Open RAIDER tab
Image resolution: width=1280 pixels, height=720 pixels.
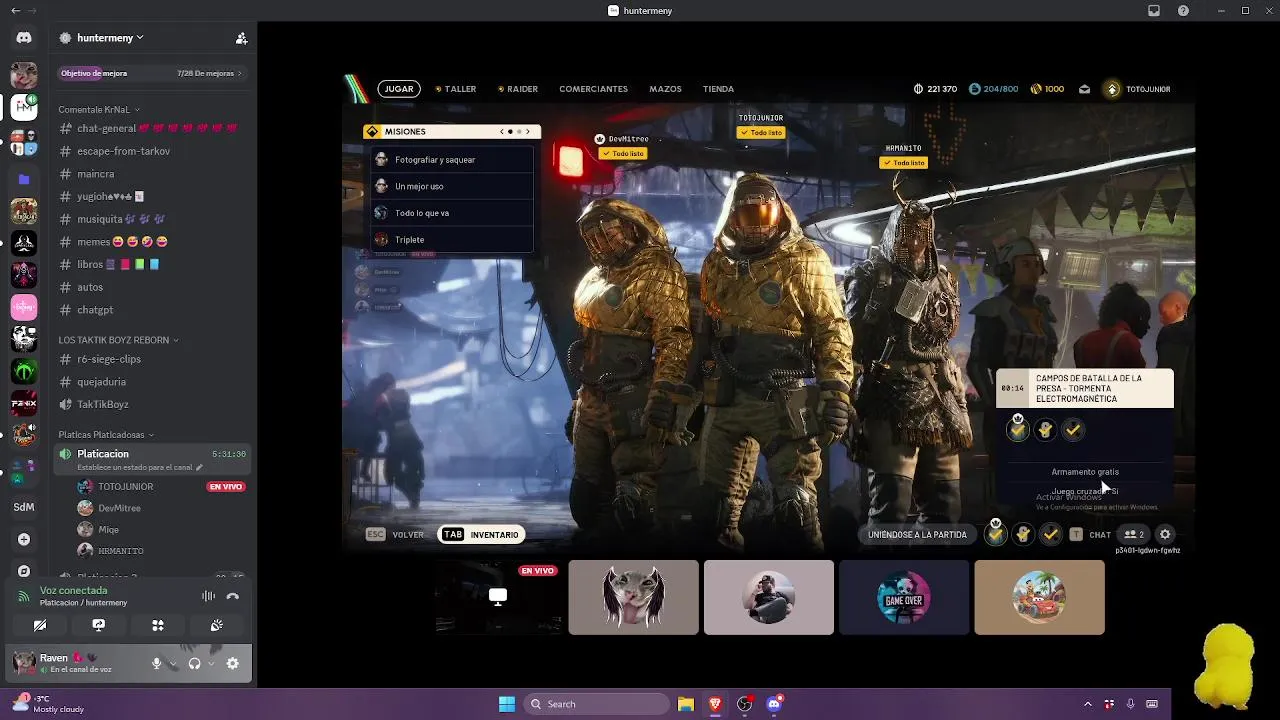[x=518, y=89]
